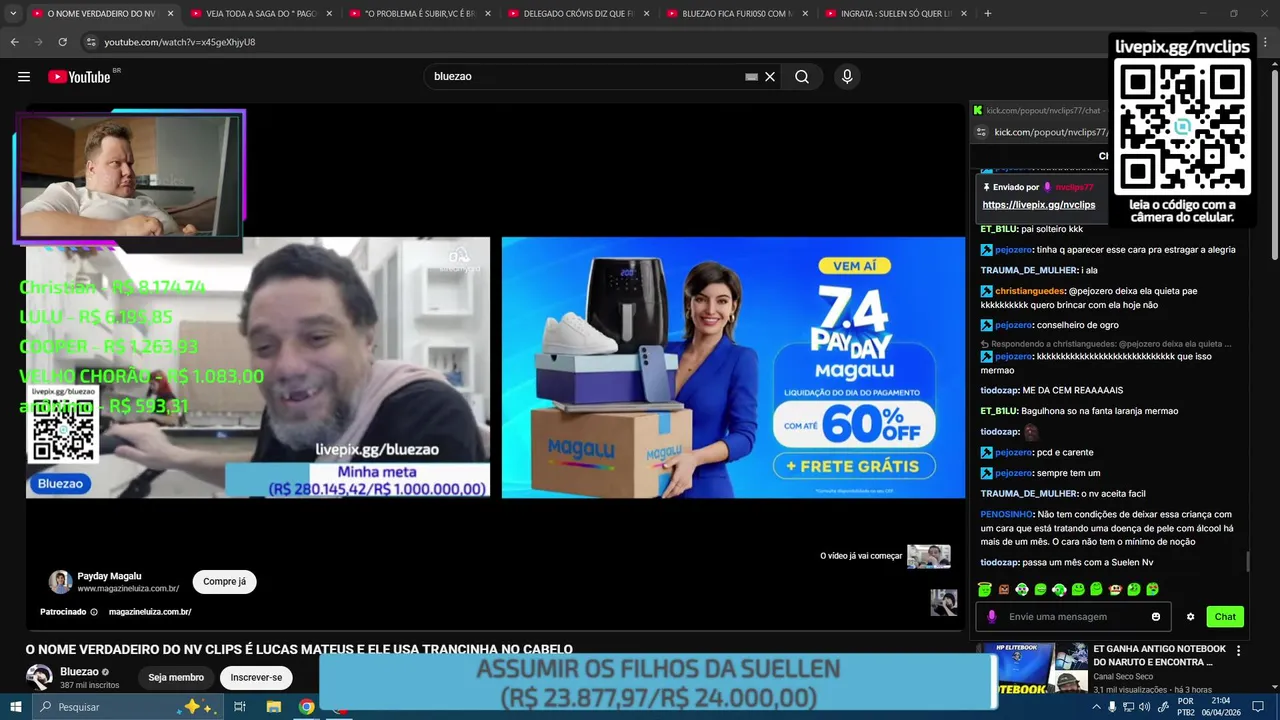Reload the YouTube page
Screen dimensions: 1280x720
click(x=62, y=42)
